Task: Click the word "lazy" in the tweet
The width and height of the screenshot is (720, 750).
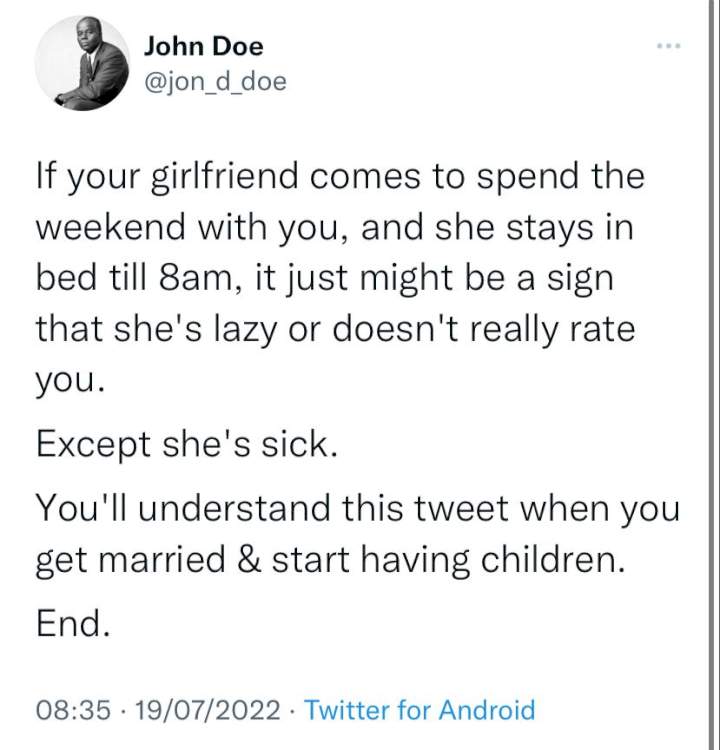Action: click(x=244, y=331)
